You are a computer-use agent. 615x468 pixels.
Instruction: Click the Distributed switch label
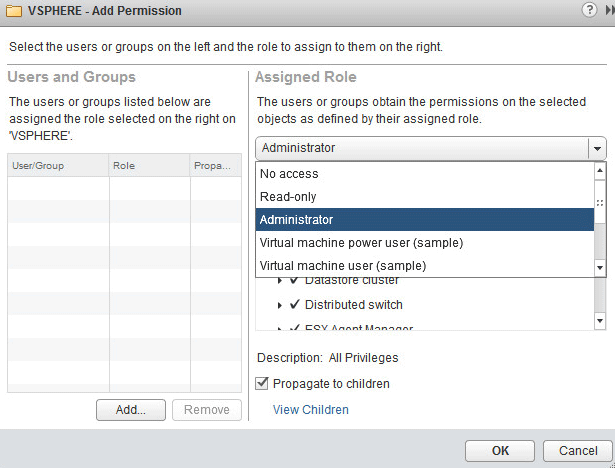tap(354, 305)
